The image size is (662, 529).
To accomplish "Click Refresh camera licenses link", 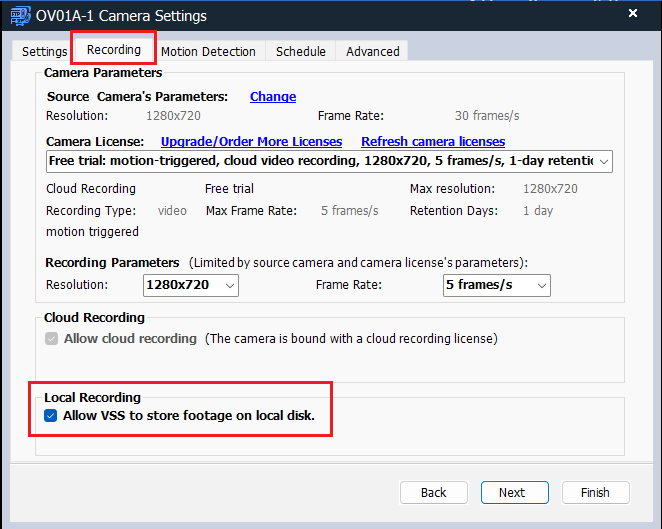I will pos(432,142).
